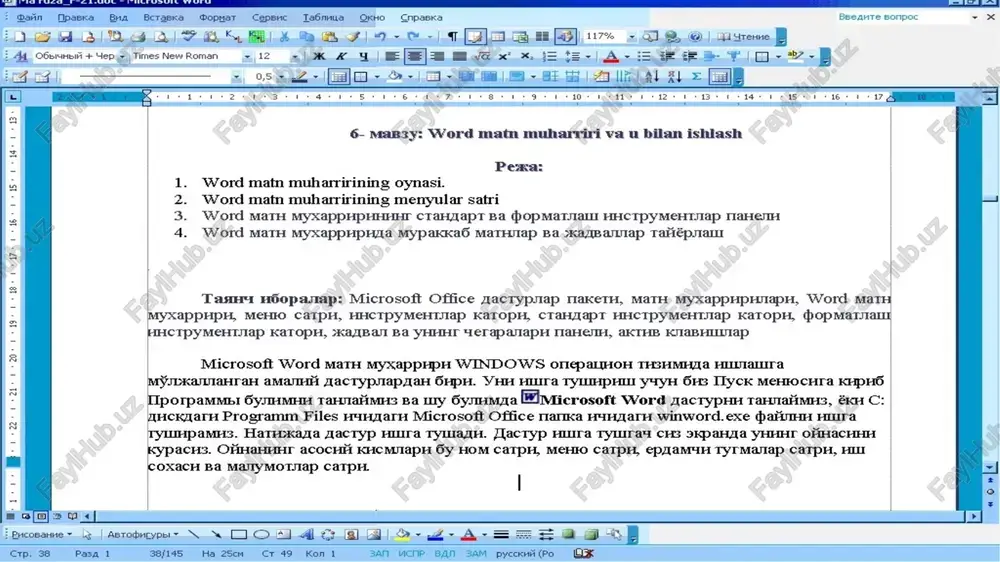Screen dimensions: 1000x562
Task: Insert an Excel worksheet
Action: [x=520, y=37]
